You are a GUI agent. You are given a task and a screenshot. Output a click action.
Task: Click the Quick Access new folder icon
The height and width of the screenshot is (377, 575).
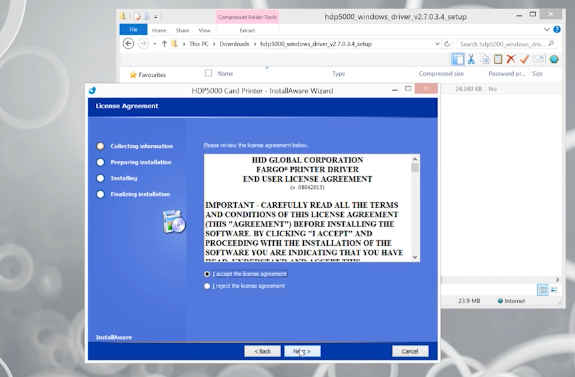click(x=146, y=17)
